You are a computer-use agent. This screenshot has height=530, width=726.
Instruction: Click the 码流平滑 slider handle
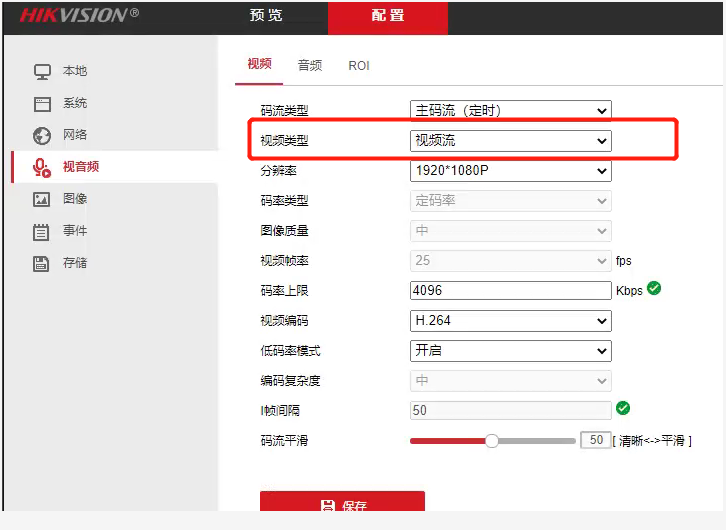click(492, 440)
